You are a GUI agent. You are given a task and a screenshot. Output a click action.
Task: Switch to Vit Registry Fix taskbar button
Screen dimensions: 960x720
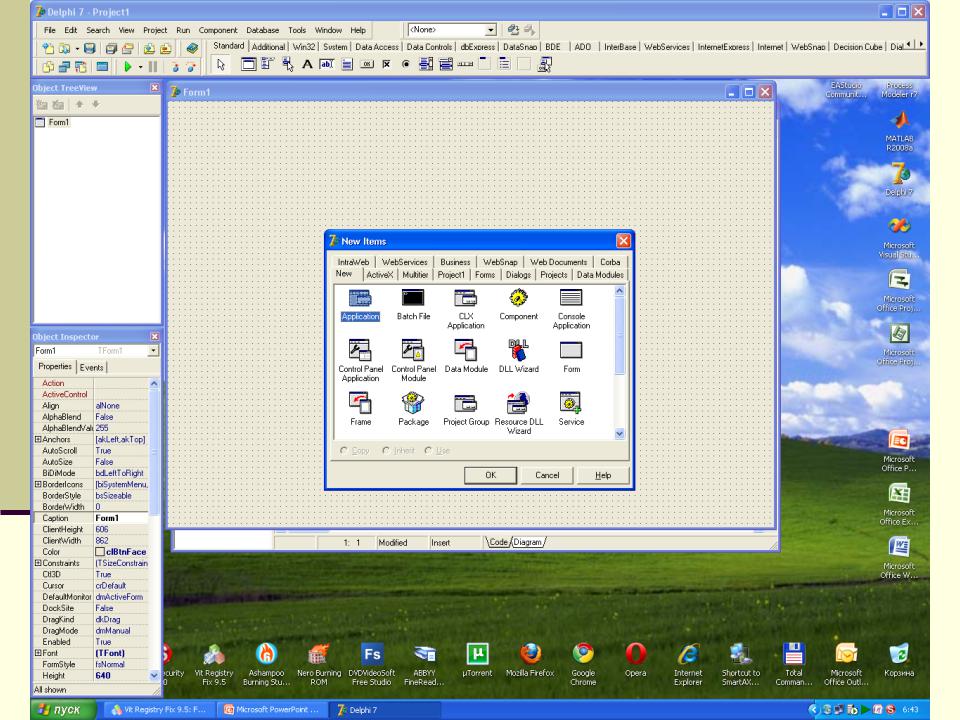(159, 710)
